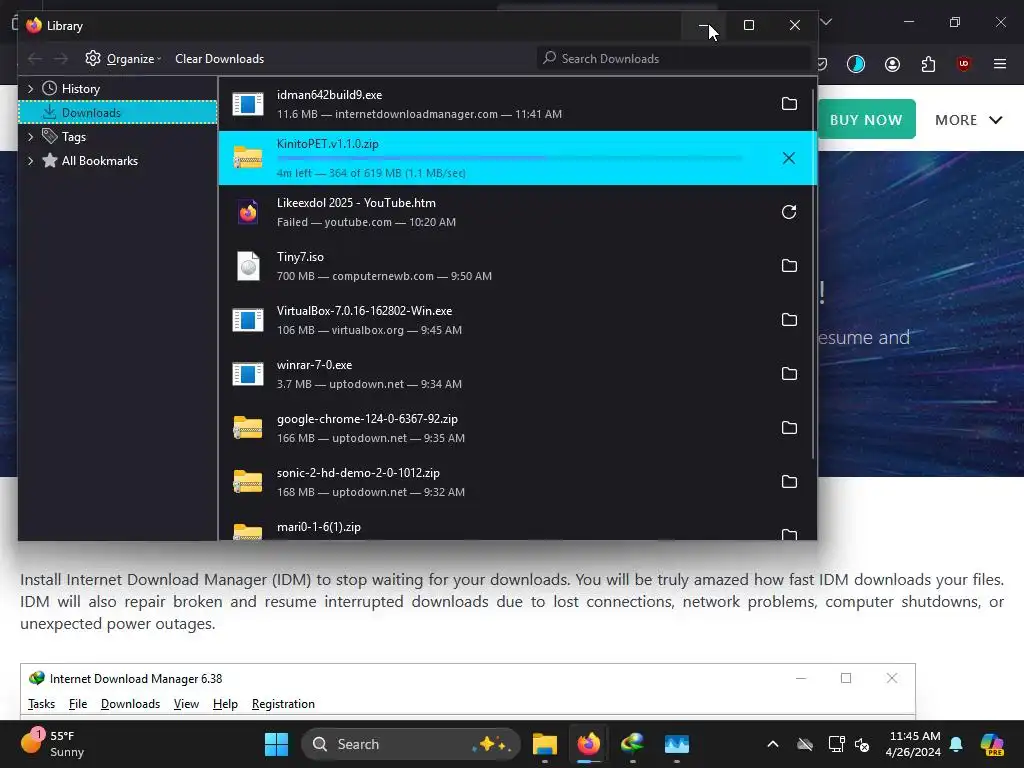This screenshot has width=1024, height=768.
Task: Show hidden system tray icons
Action: tap(773, 744)
